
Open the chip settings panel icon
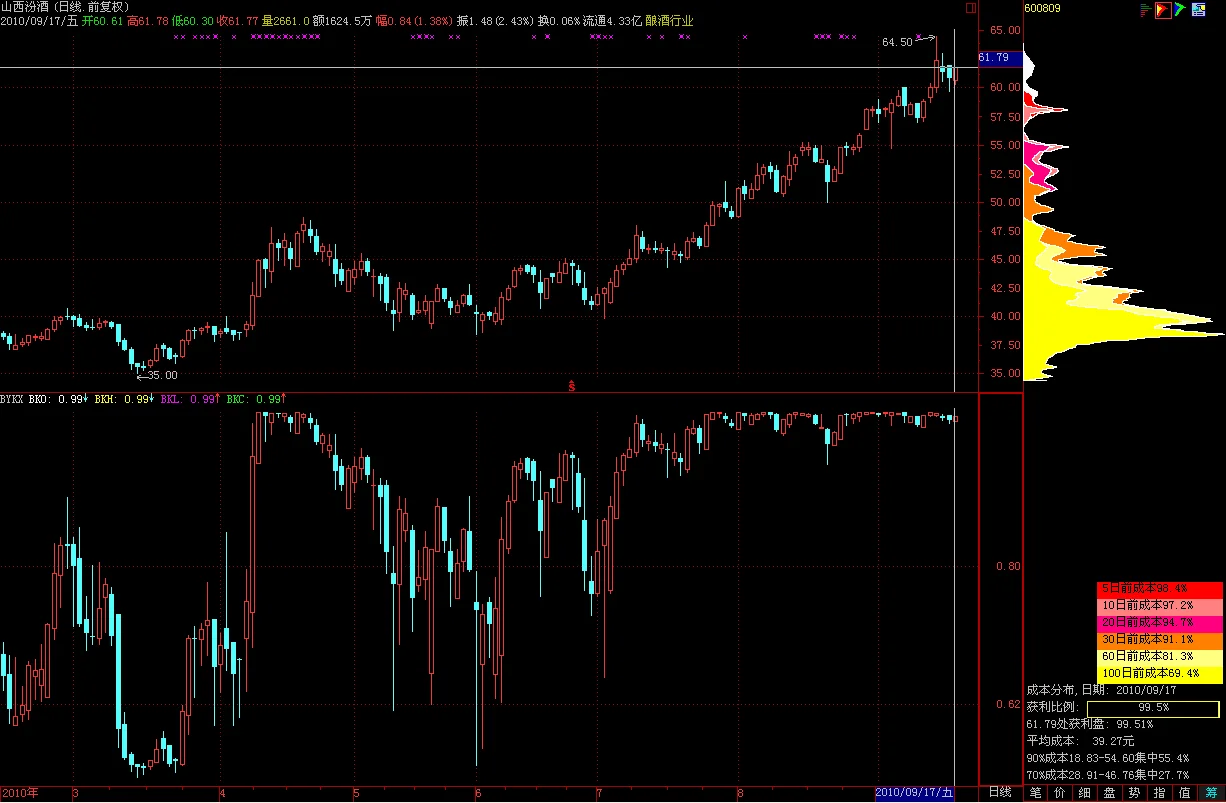coord(1198,10)
